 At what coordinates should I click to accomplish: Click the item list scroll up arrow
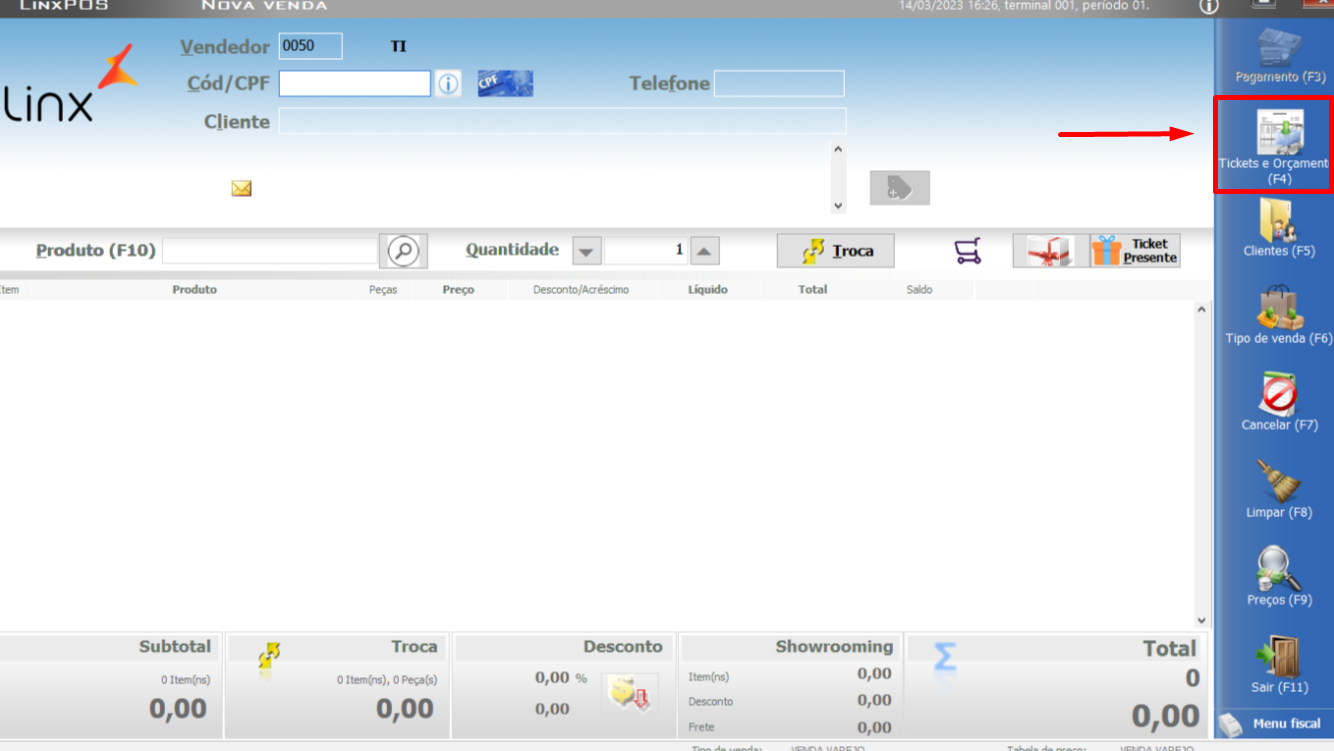coord(1202,310)
